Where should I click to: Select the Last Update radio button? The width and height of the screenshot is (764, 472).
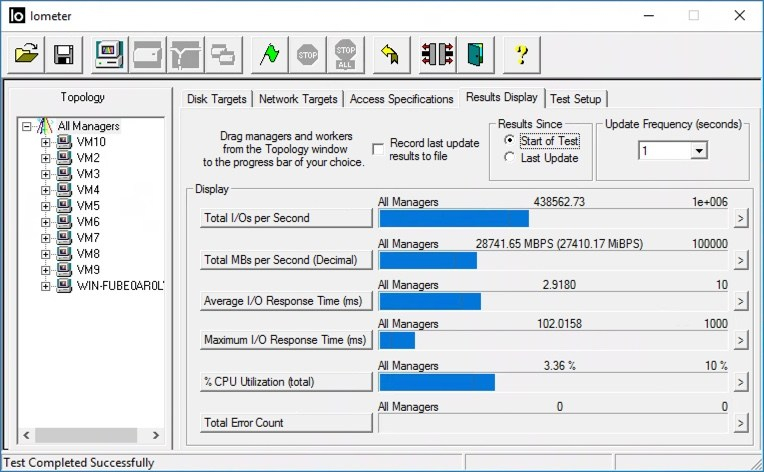(509, 157)
